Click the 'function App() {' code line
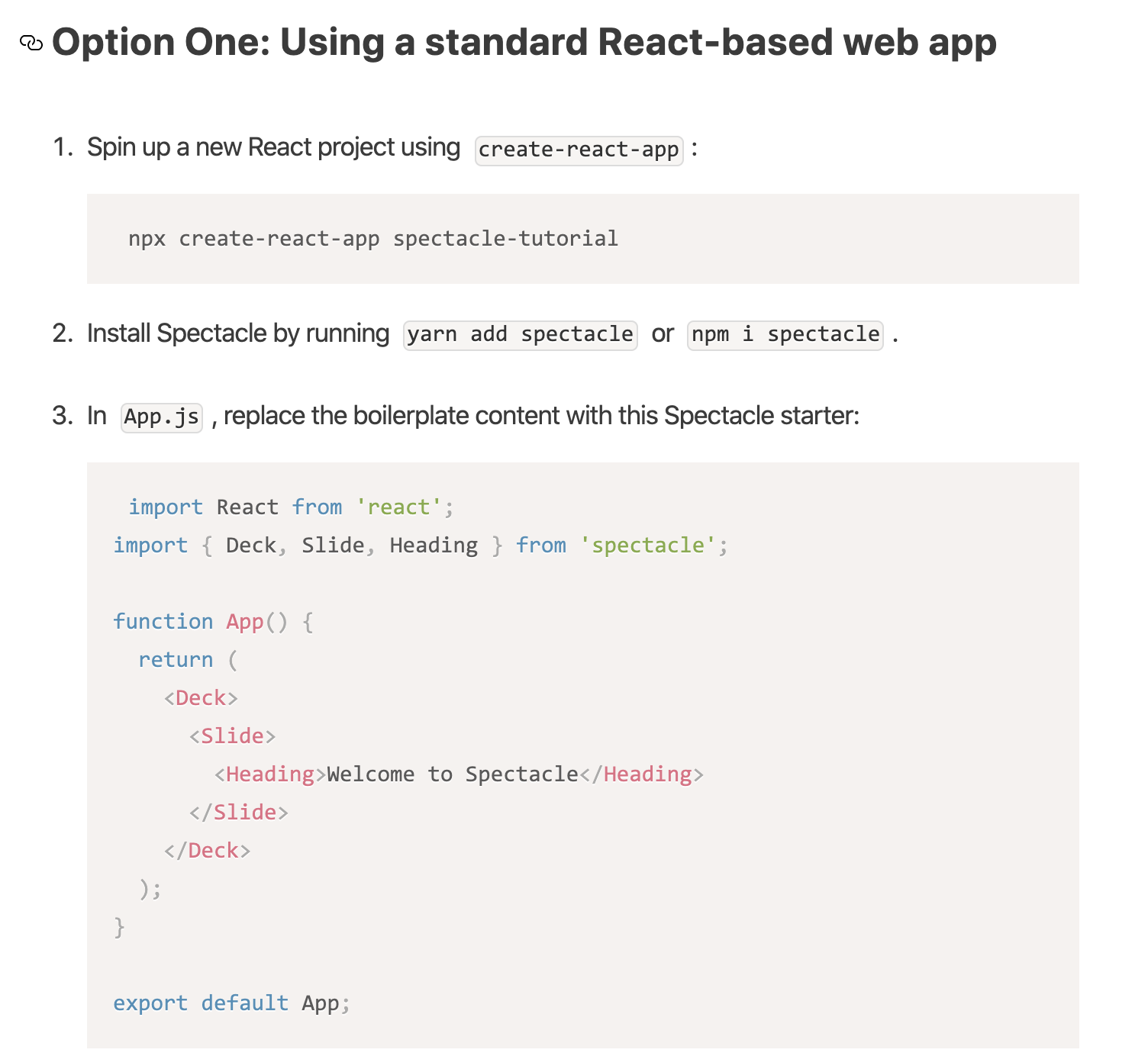This screenshot has width=1148, height=1056. [213, 622]
